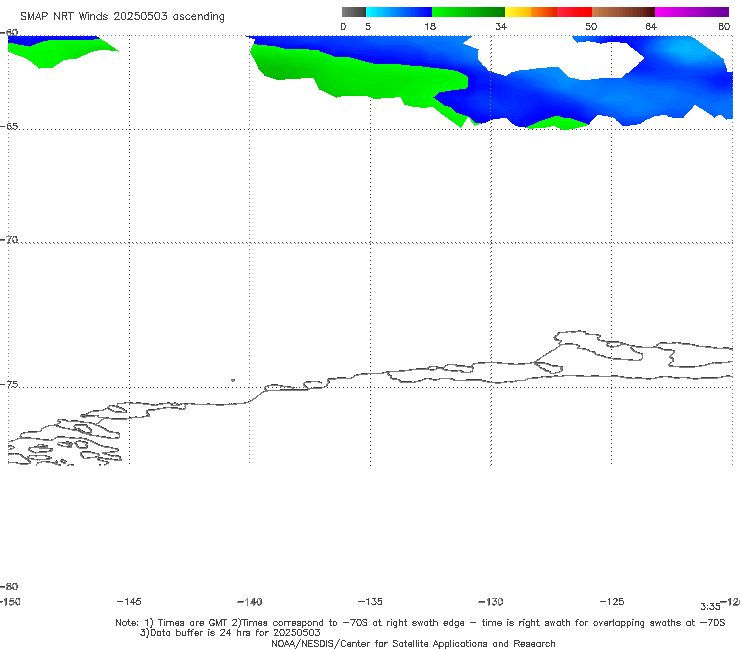
Task: Click the latitude label '-65'
Action: 9,126
